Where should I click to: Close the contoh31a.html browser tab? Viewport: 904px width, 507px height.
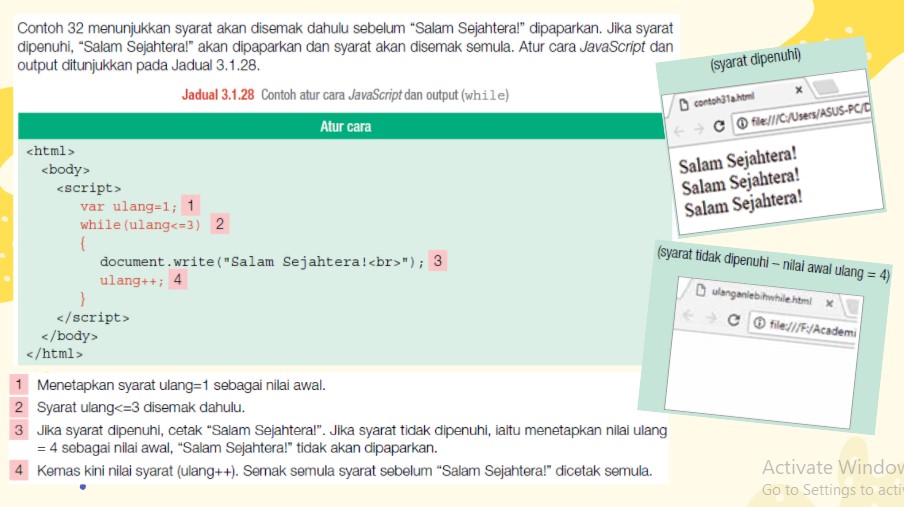798,89
